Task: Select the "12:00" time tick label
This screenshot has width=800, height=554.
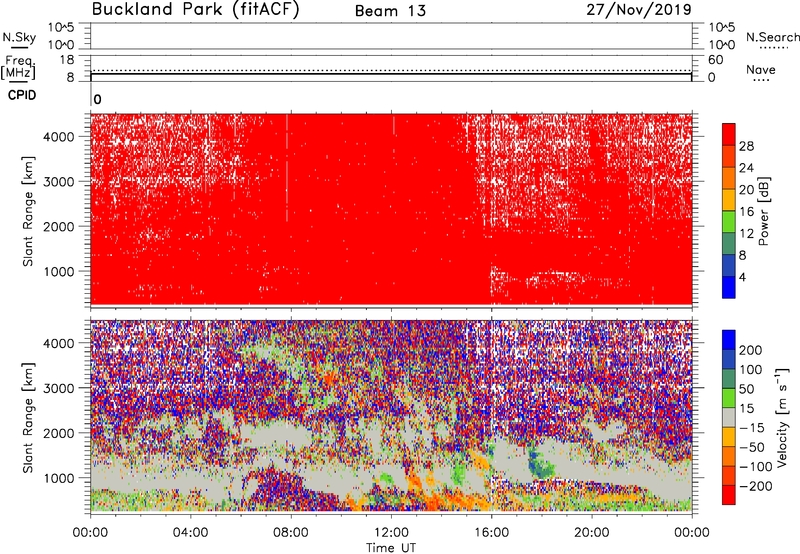Action: 391,533
